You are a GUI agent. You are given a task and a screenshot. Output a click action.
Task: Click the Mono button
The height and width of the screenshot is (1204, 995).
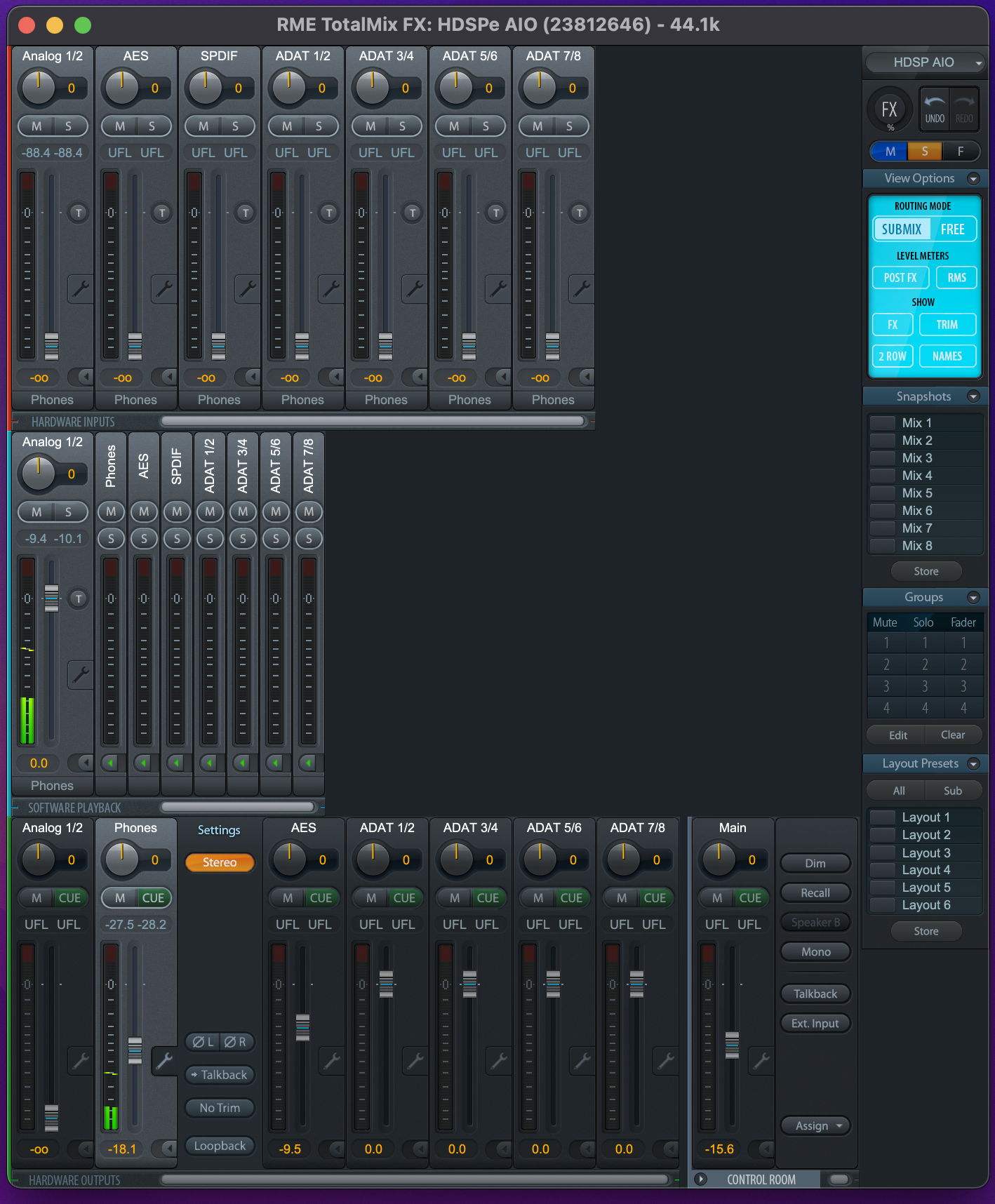(815, 951)
